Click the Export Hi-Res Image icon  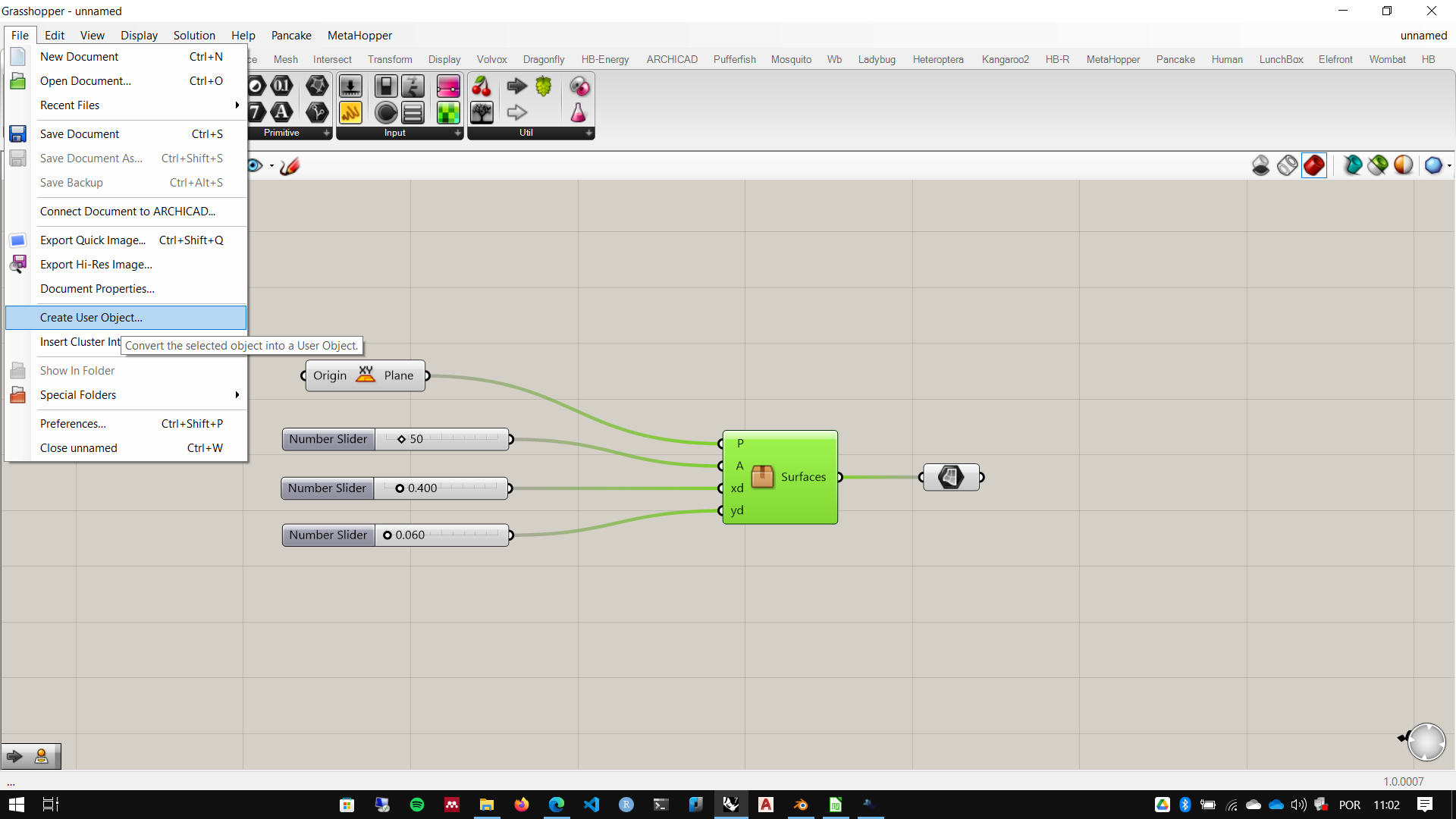(x=17, y=265)
